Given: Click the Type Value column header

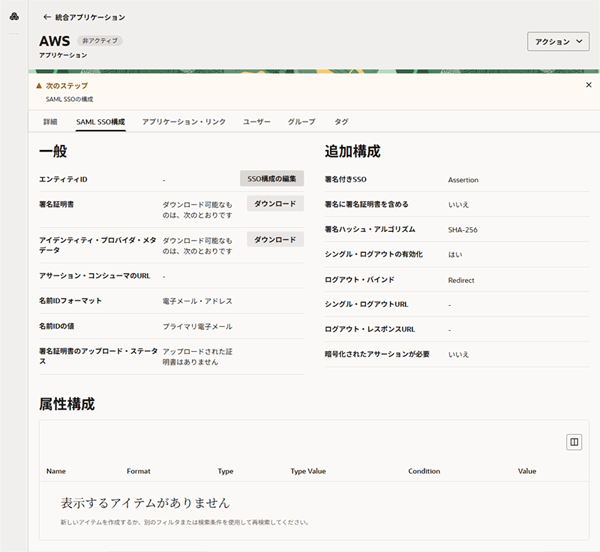Looking at the screenshot, I should pyautogui.click(x=308, y=471).
